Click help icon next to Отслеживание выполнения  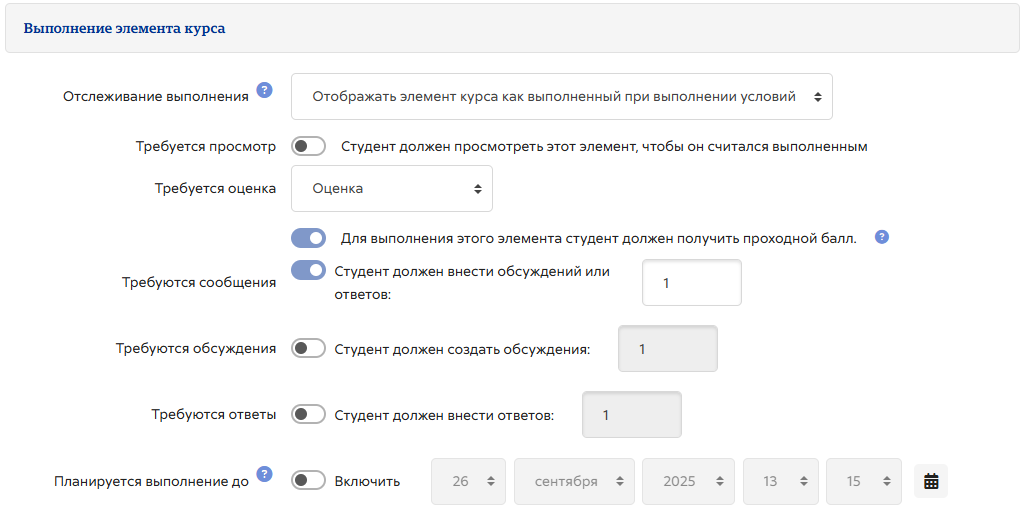click(x=264, y=90)
